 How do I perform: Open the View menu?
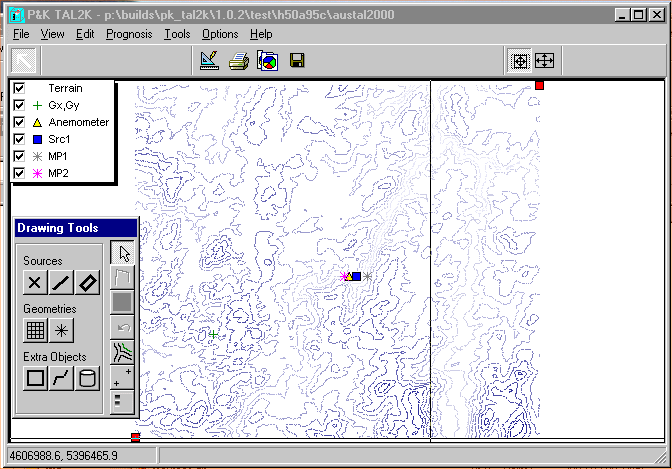(x=52, y=34)
